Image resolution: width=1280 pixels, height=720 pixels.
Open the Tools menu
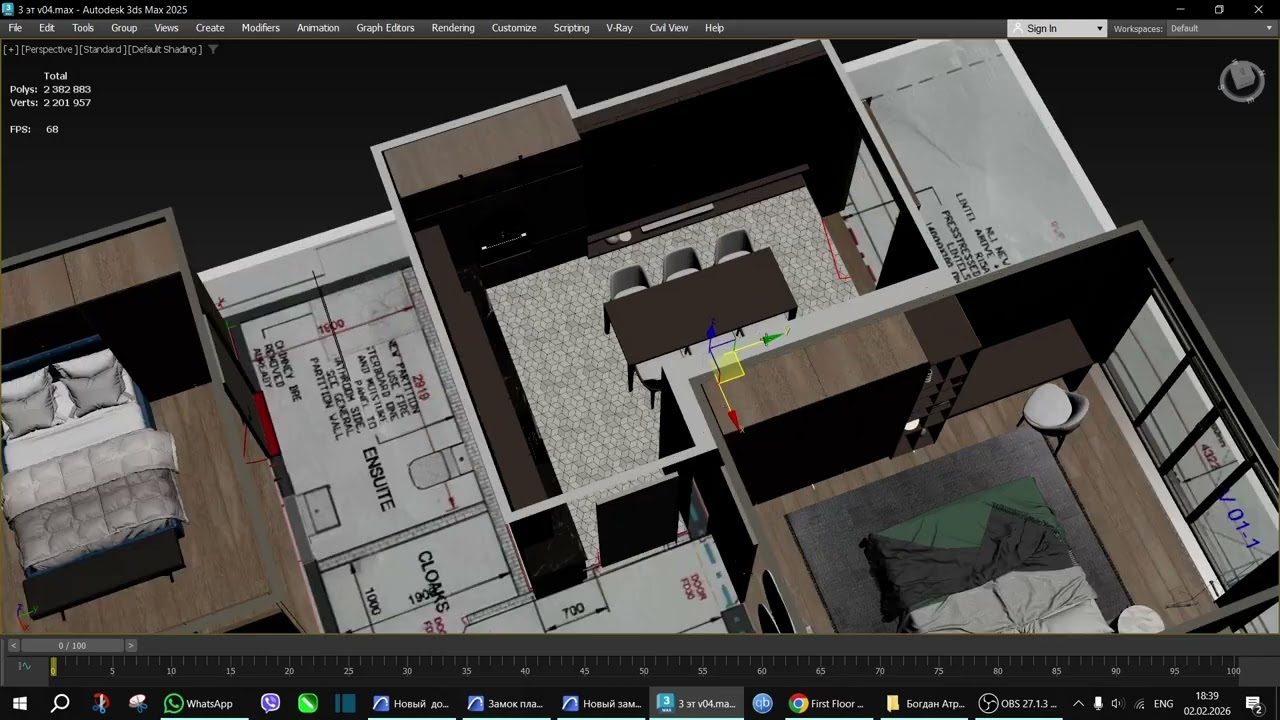[83, 28]
